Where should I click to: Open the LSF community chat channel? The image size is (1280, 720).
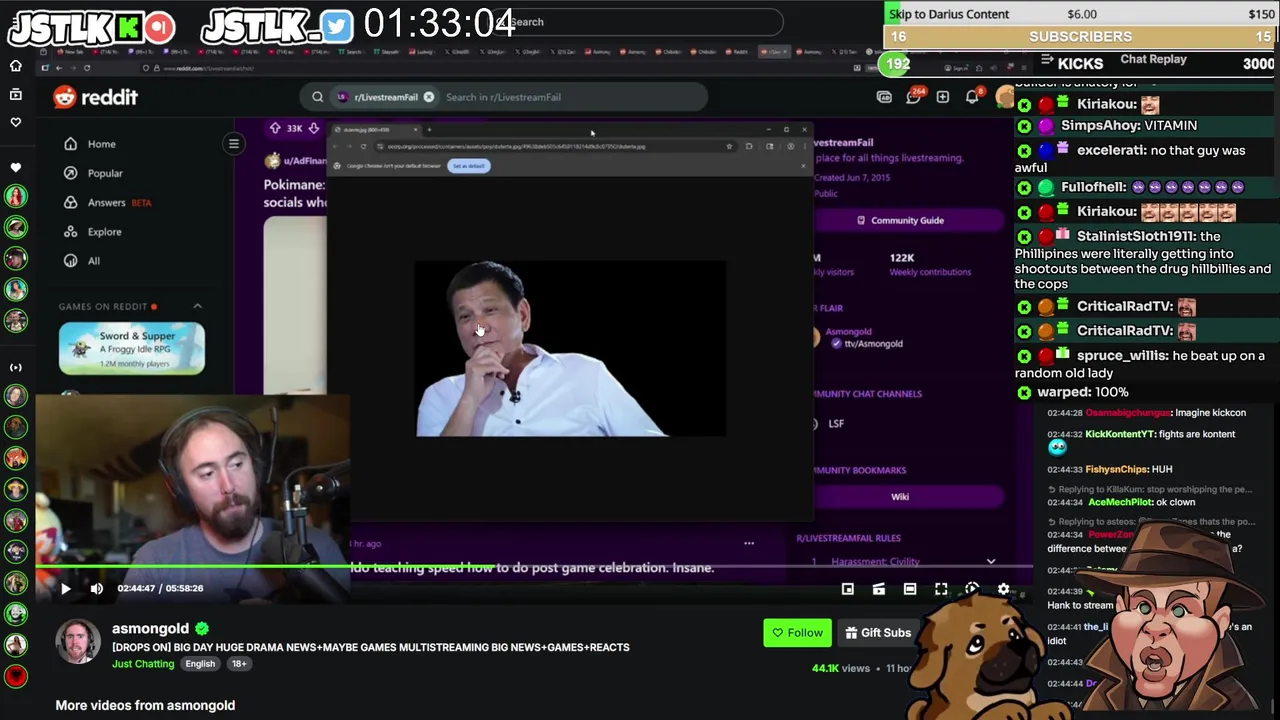[835, 423]
